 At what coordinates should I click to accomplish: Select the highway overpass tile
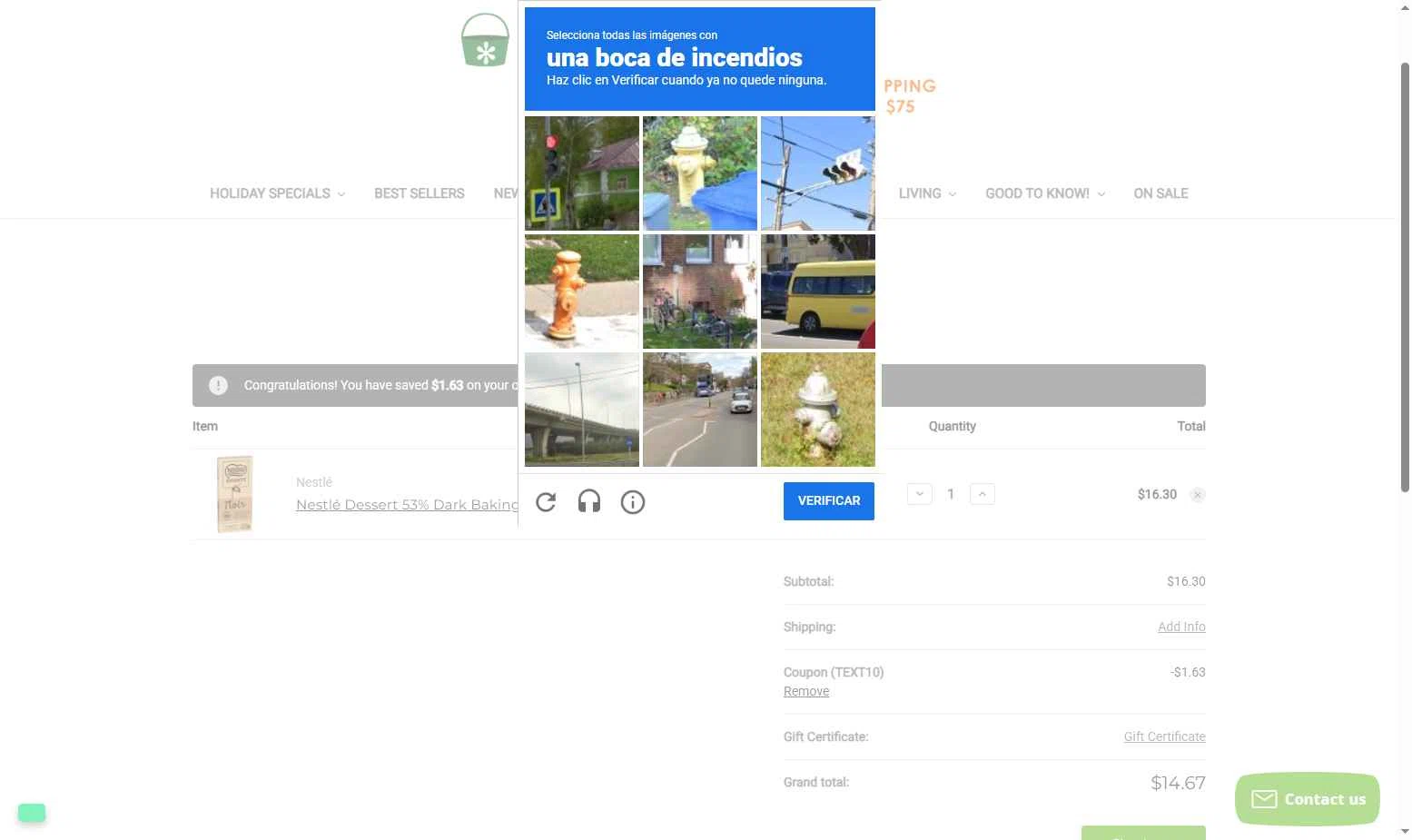click(582, 410)
